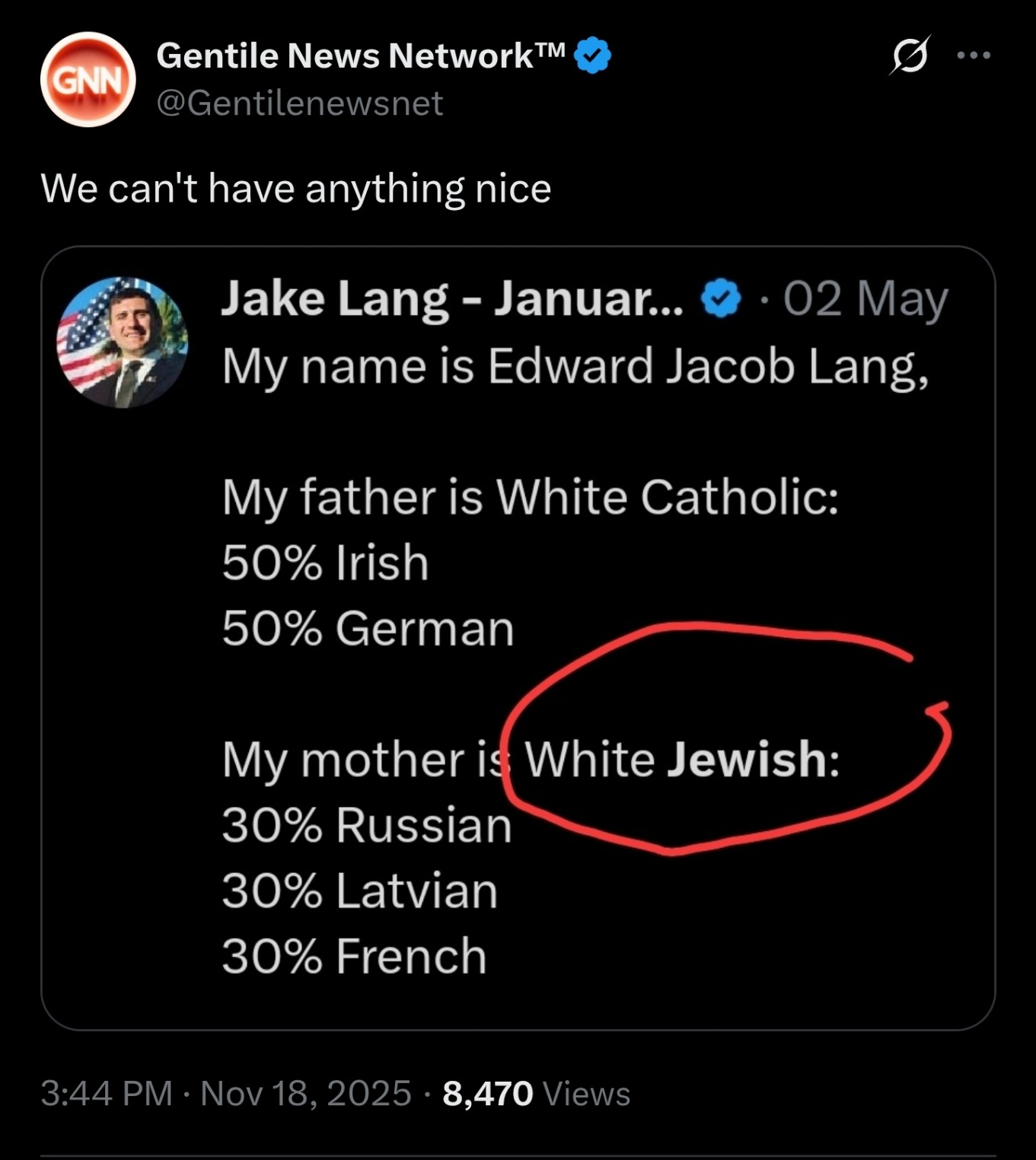Click the @Gentilenewsnet handle

pyautogui.click(x=299, y=103)
